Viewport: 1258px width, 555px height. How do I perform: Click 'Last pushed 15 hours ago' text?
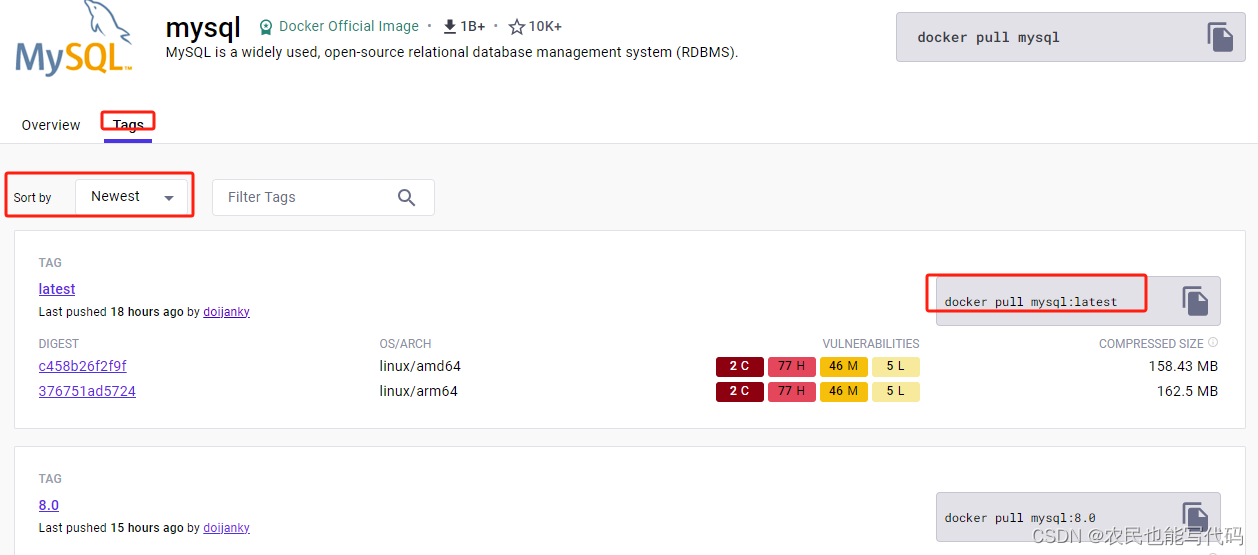(111, 527)
